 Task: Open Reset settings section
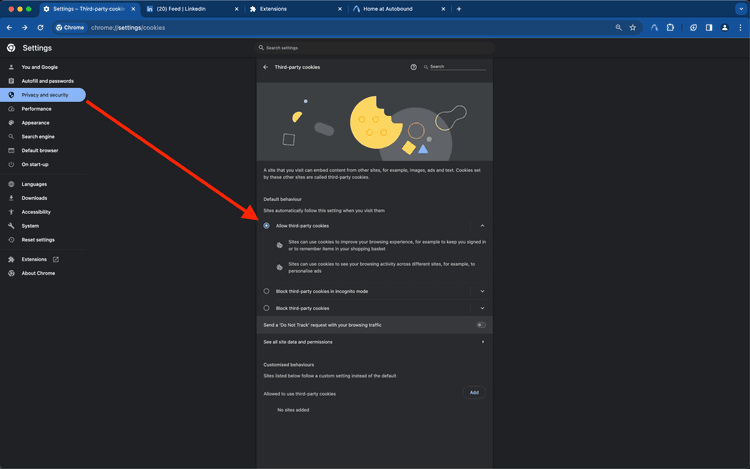click(x=38, y=240)
